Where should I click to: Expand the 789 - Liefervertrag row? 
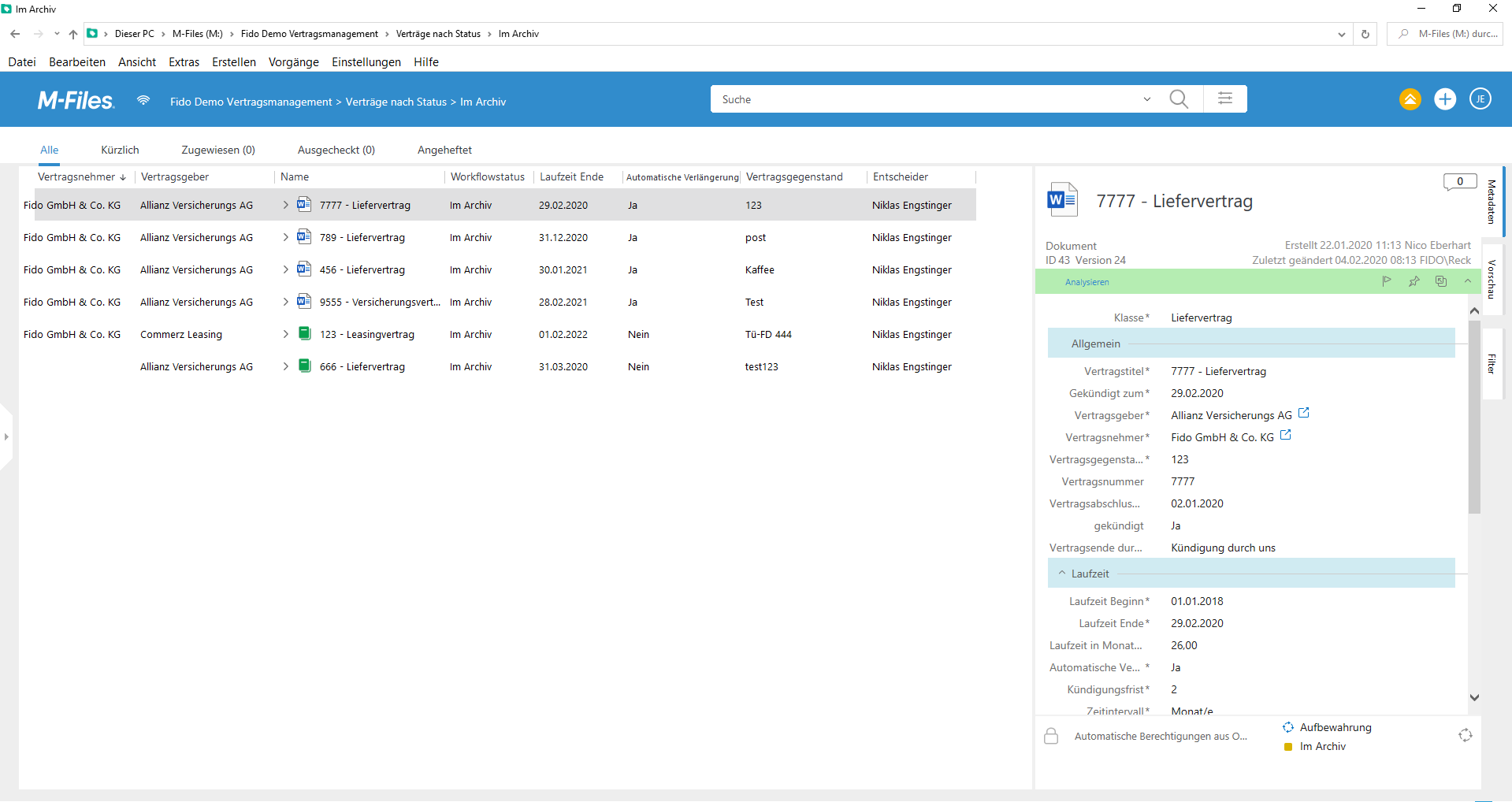click(x=285, y=237)
